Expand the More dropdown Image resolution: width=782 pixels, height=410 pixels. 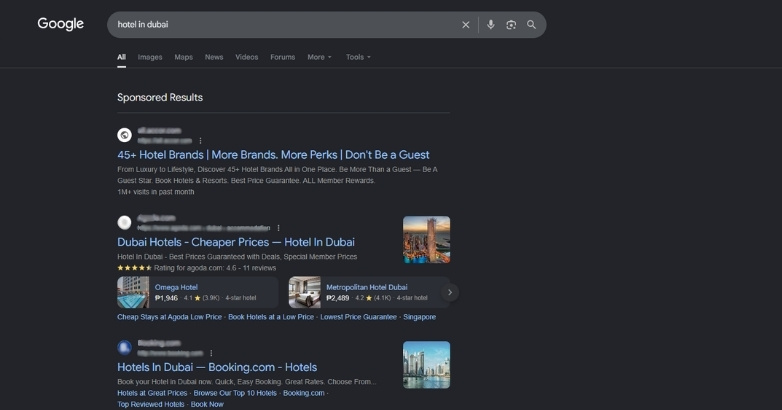pos(319,57)
